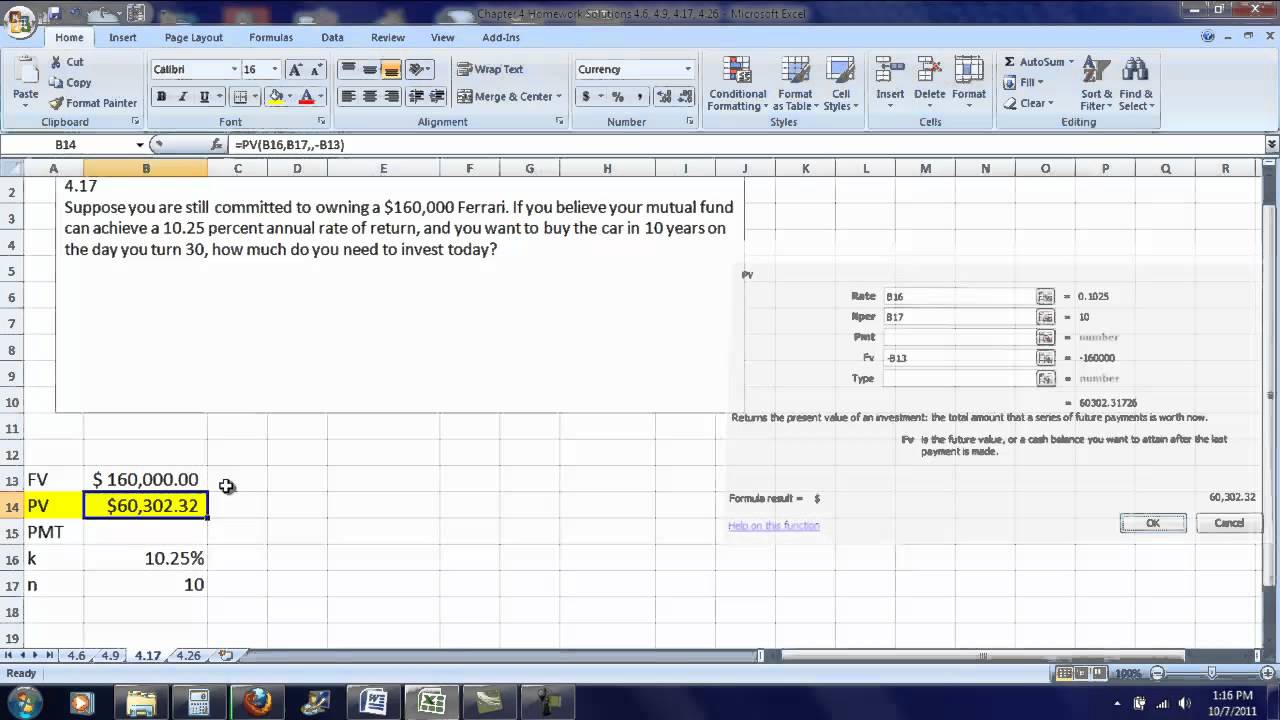1280x720 pixels.
Task: Click the Pmt argument input field
Action: 960,337
